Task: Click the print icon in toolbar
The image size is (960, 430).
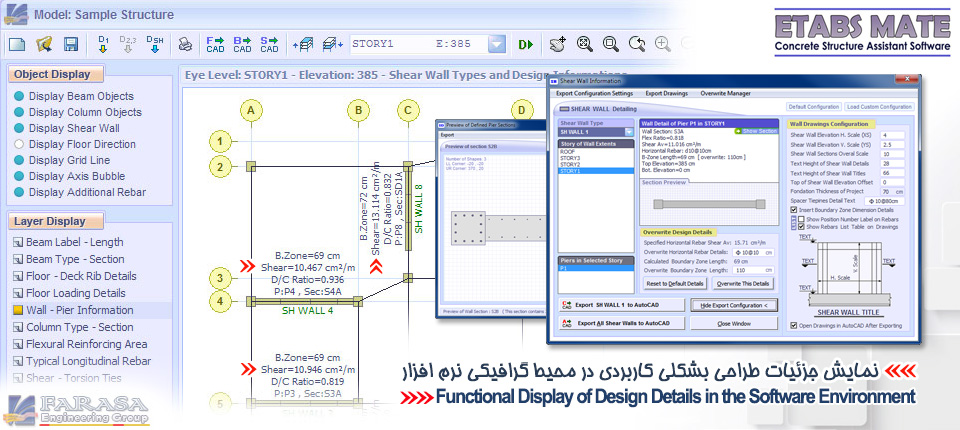Action: point(184,44)
